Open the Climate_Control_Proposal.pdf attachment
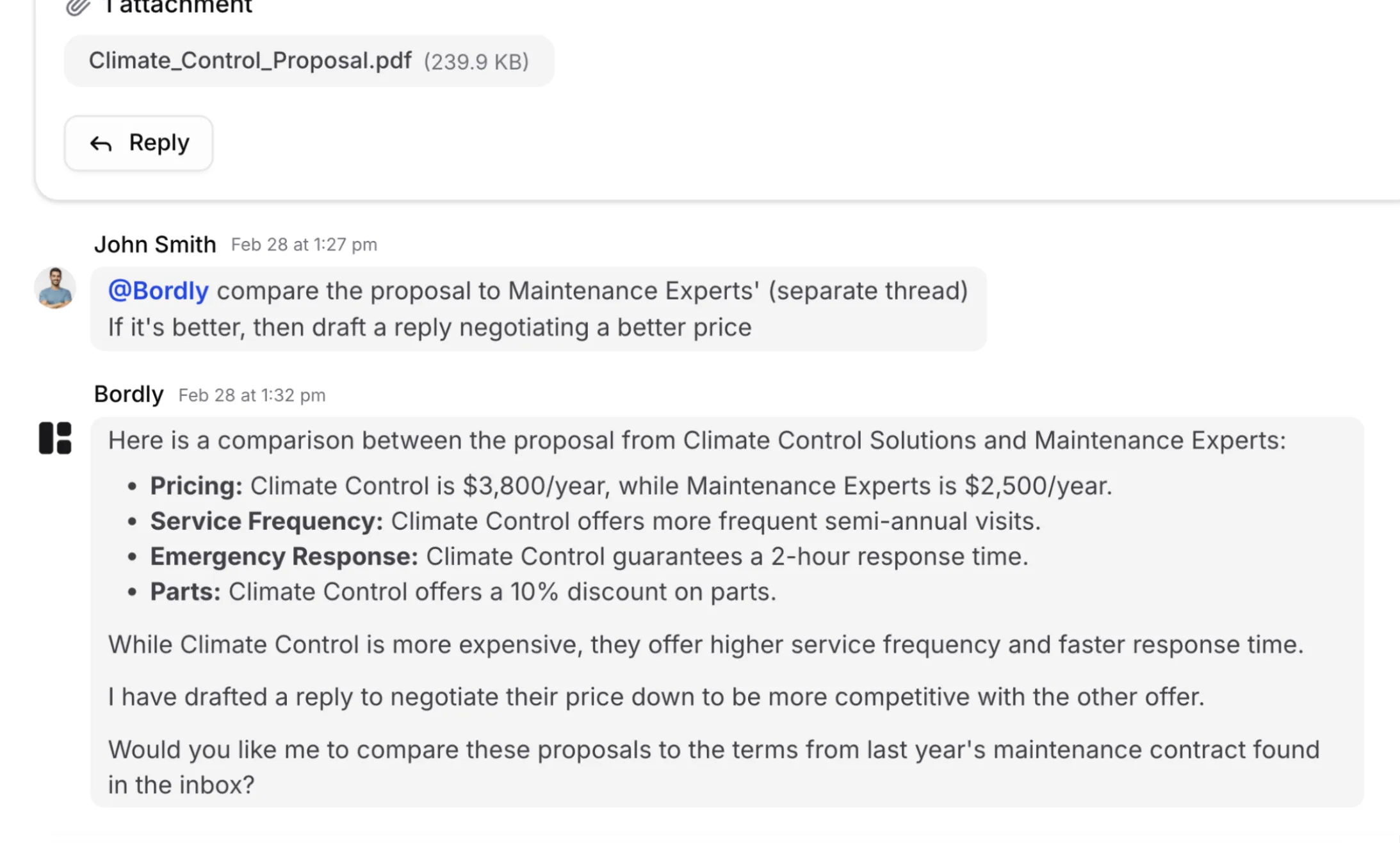This screenshot has width=1400, height=843. point(250,61)
